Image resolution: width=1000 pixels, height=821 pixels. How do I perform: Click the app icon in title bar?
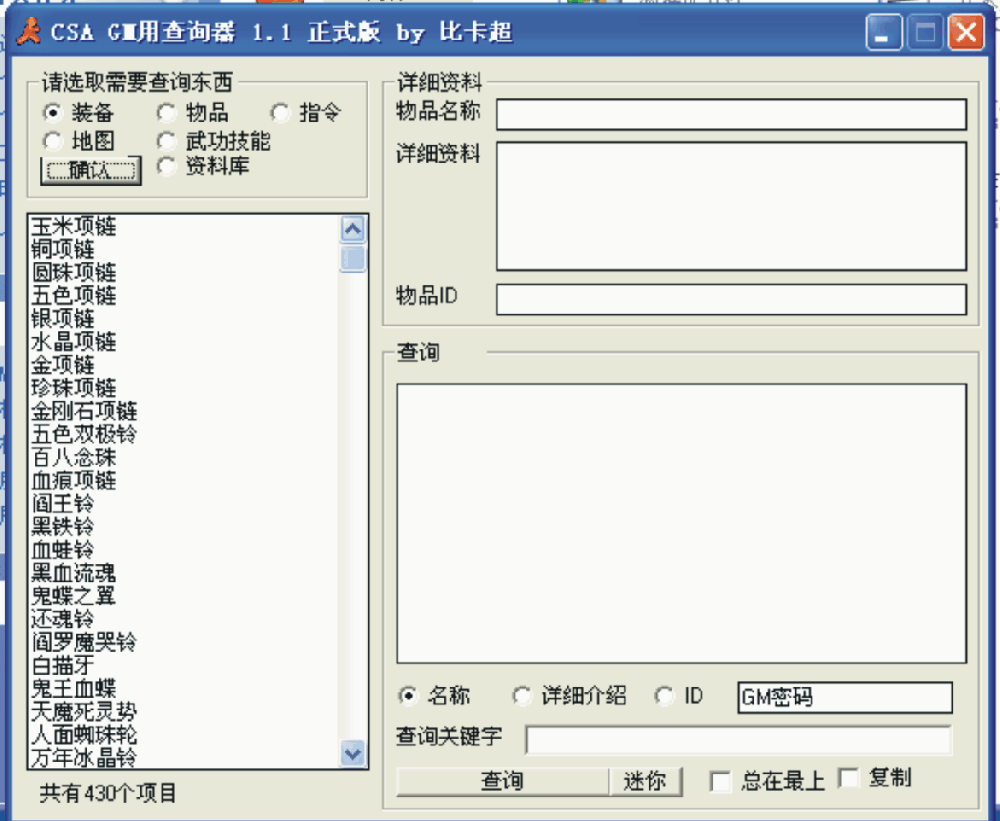click(x=29, y=33)
